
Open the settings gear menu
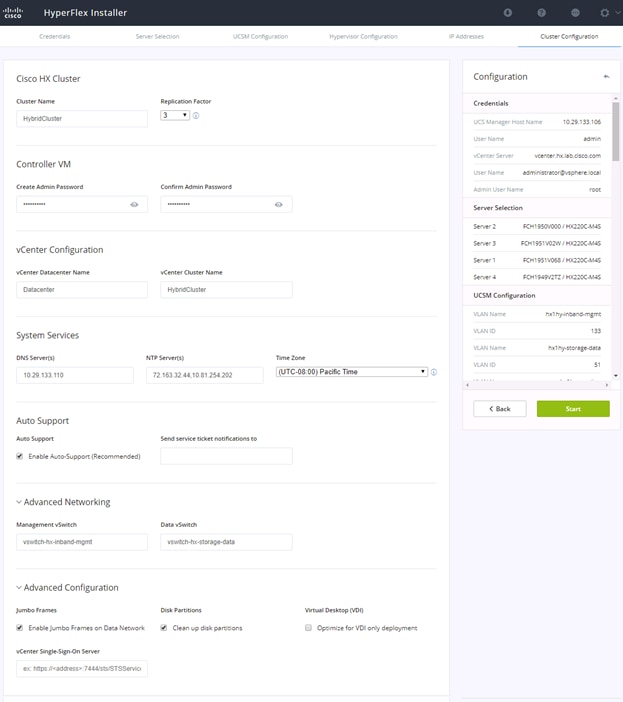[605, 13]
